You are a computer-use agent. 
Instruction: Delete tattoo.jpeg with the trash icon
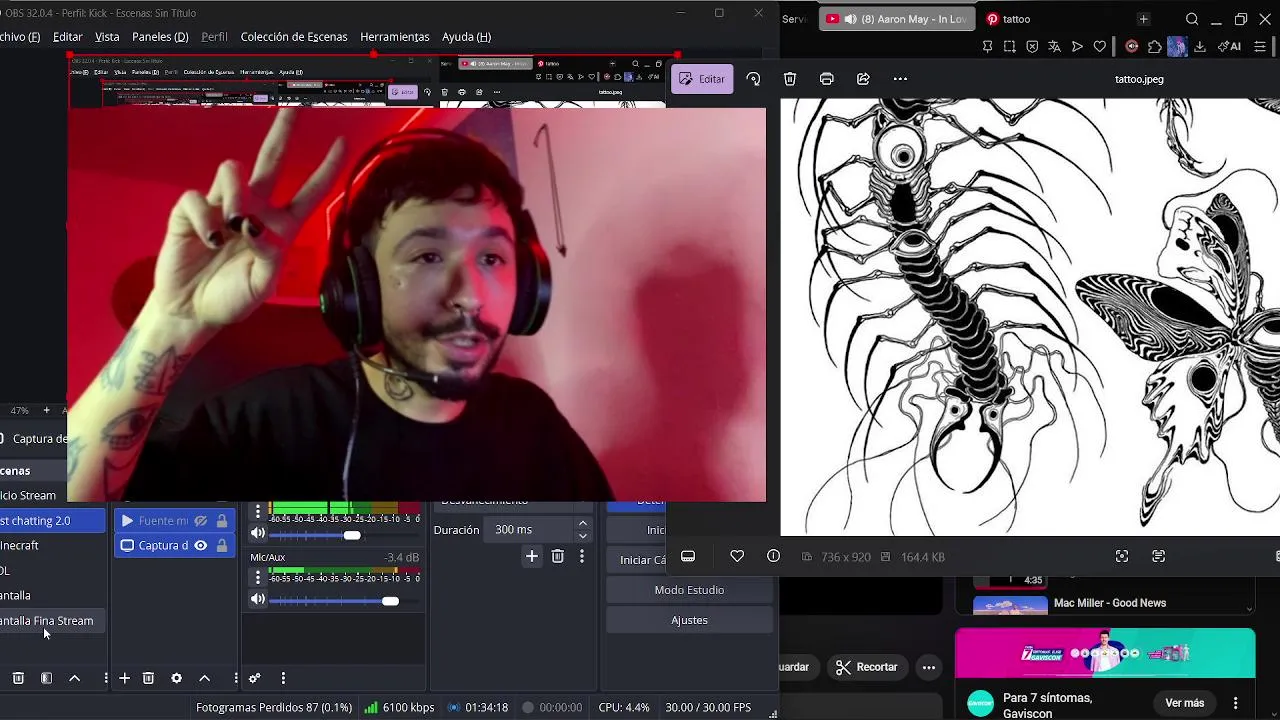[x=790, y=79]
